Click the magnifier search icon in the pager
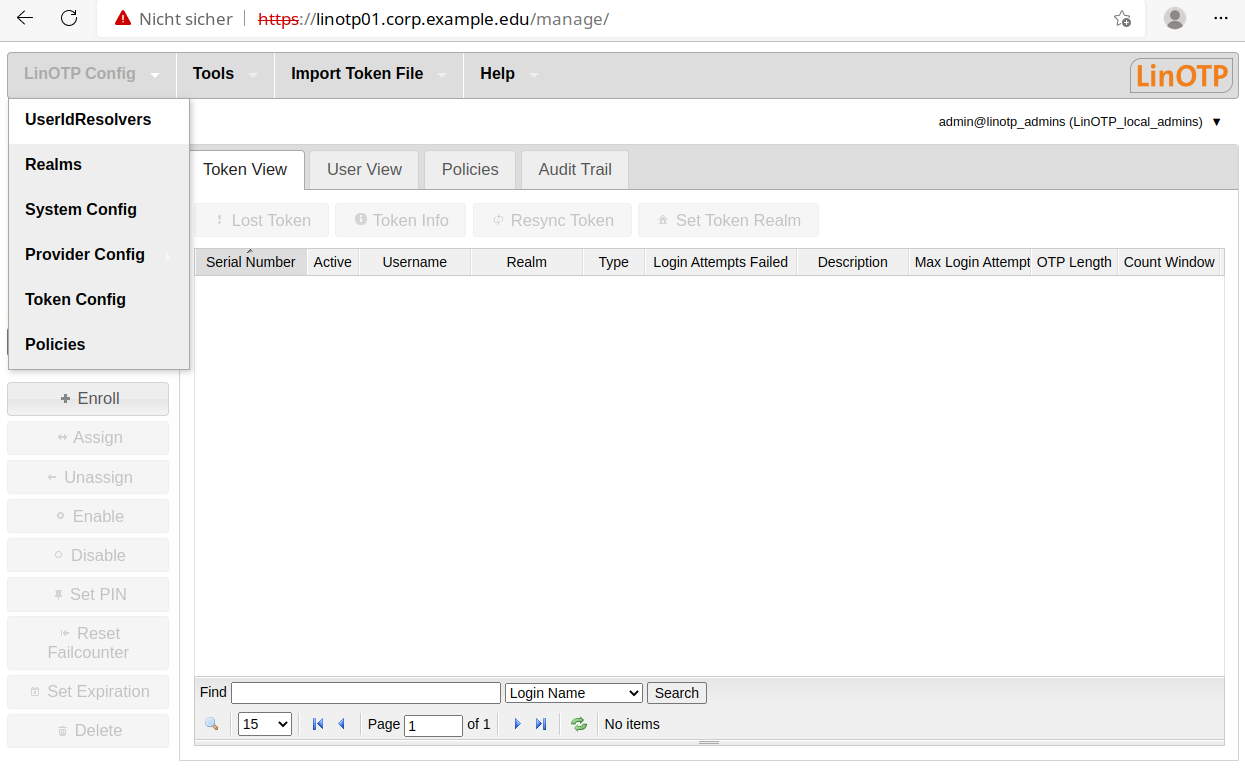The height and width of the screenshot is (769, 1245). (211, 724)
